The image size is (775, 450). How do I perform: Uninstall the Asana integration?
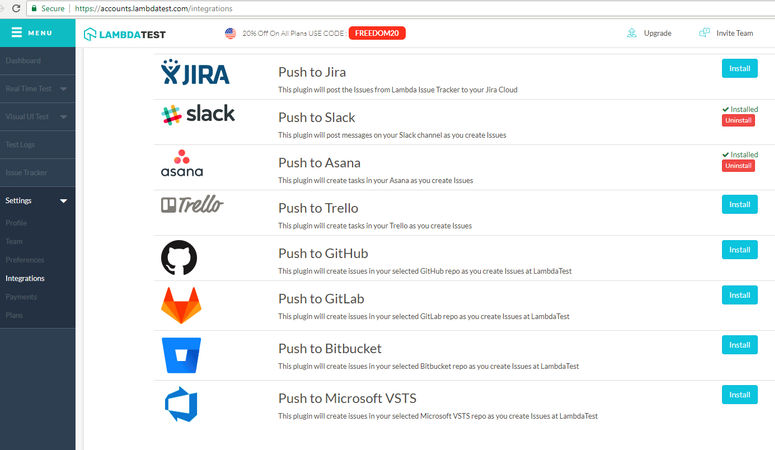[x=738, y=166]
